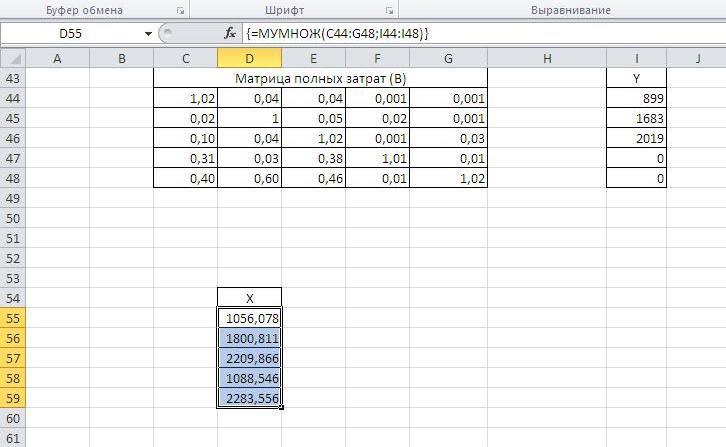
Task: Click the Insert Function fx icon
Action: click(230, 33)
